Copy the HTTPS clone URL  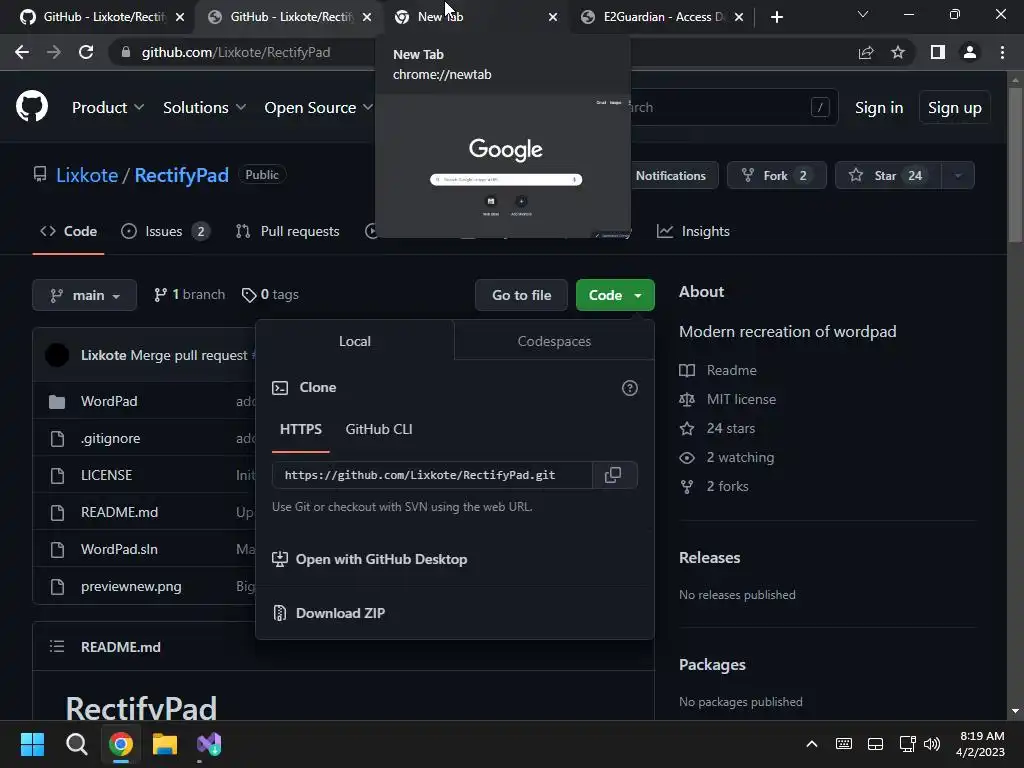613,475
